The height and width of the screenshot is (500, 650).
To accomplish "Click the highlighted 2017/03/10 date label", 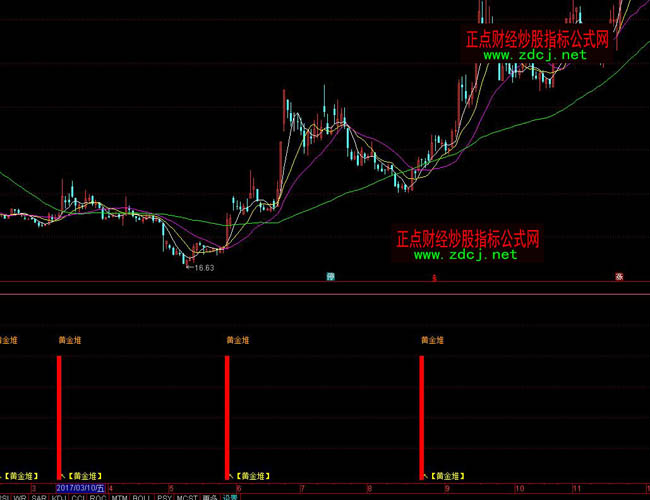I will pos(80,487).
